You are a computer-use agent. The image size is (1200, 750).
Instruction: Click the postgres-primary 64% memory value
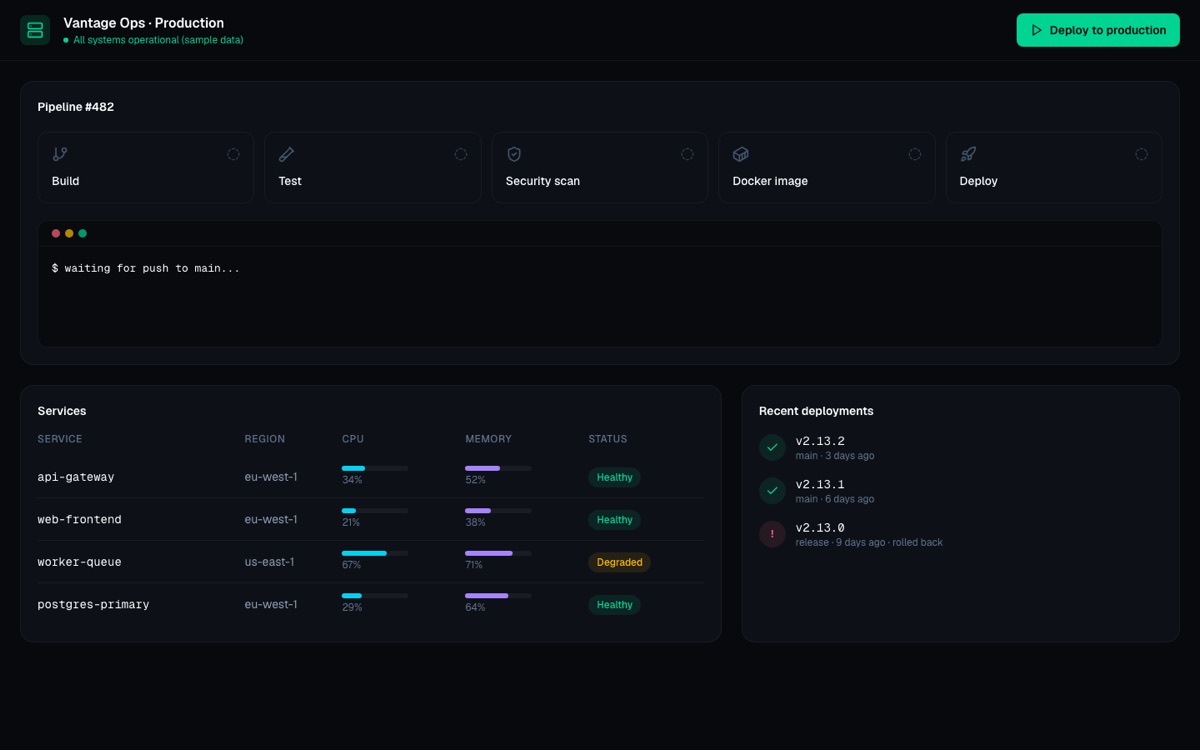point(475,607)
